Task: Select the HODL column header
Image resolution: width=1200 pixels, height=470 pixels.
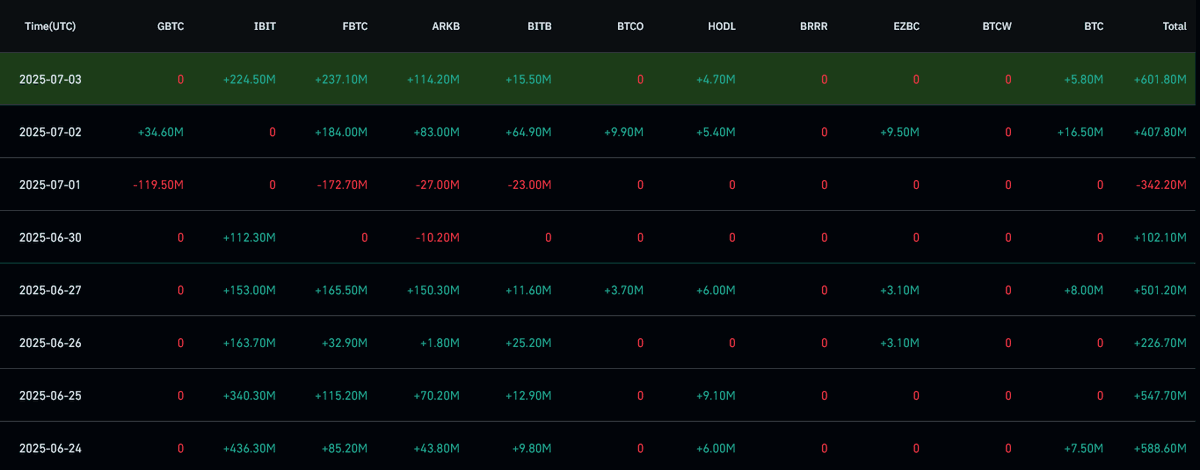Action: coord(721,26)
